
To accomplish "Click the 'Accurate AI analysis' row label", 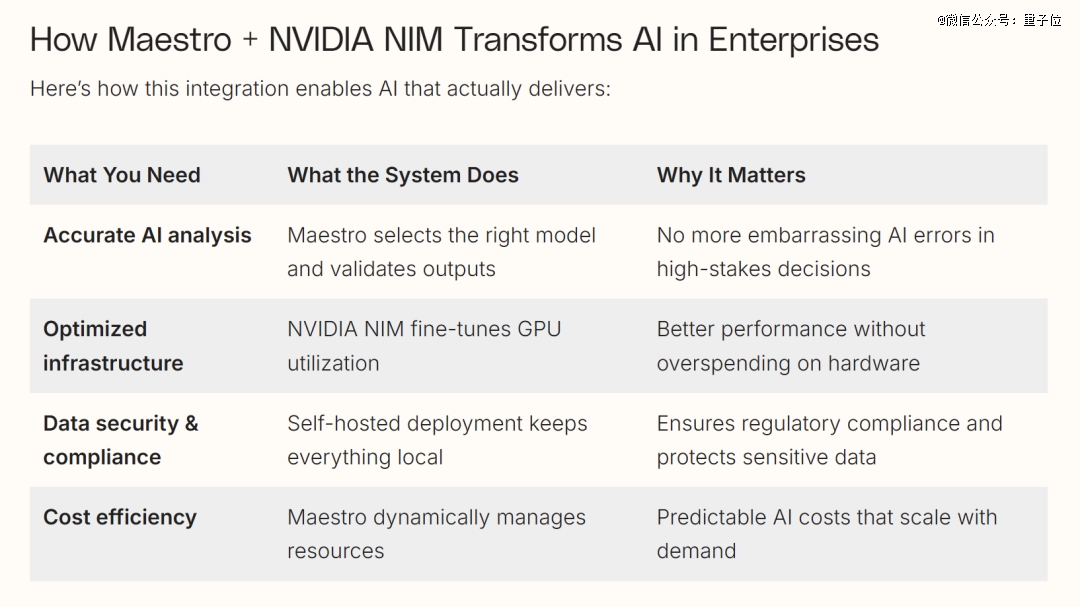I will (x=147, y=235).
